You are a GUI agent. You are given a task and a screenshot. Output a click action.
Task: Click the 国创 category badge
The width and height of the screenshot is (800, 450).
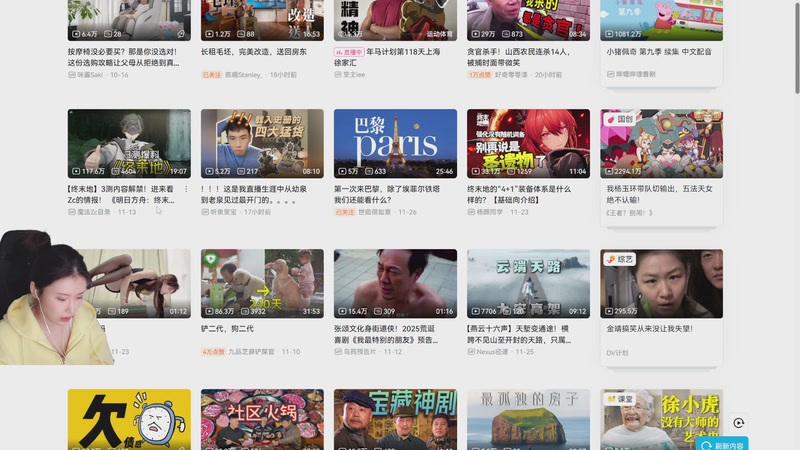(620, 119)
